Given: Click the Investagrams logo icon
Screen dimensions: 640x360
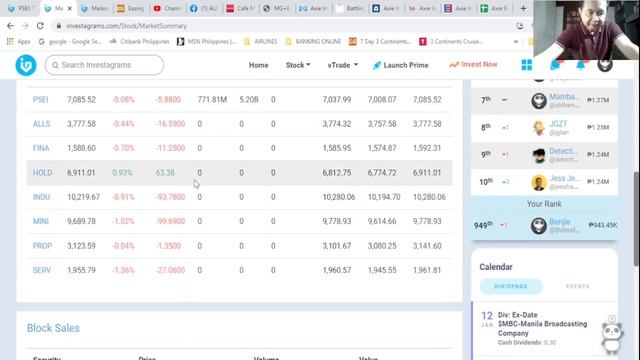Looking at the screenshot, I should point(26,65).
